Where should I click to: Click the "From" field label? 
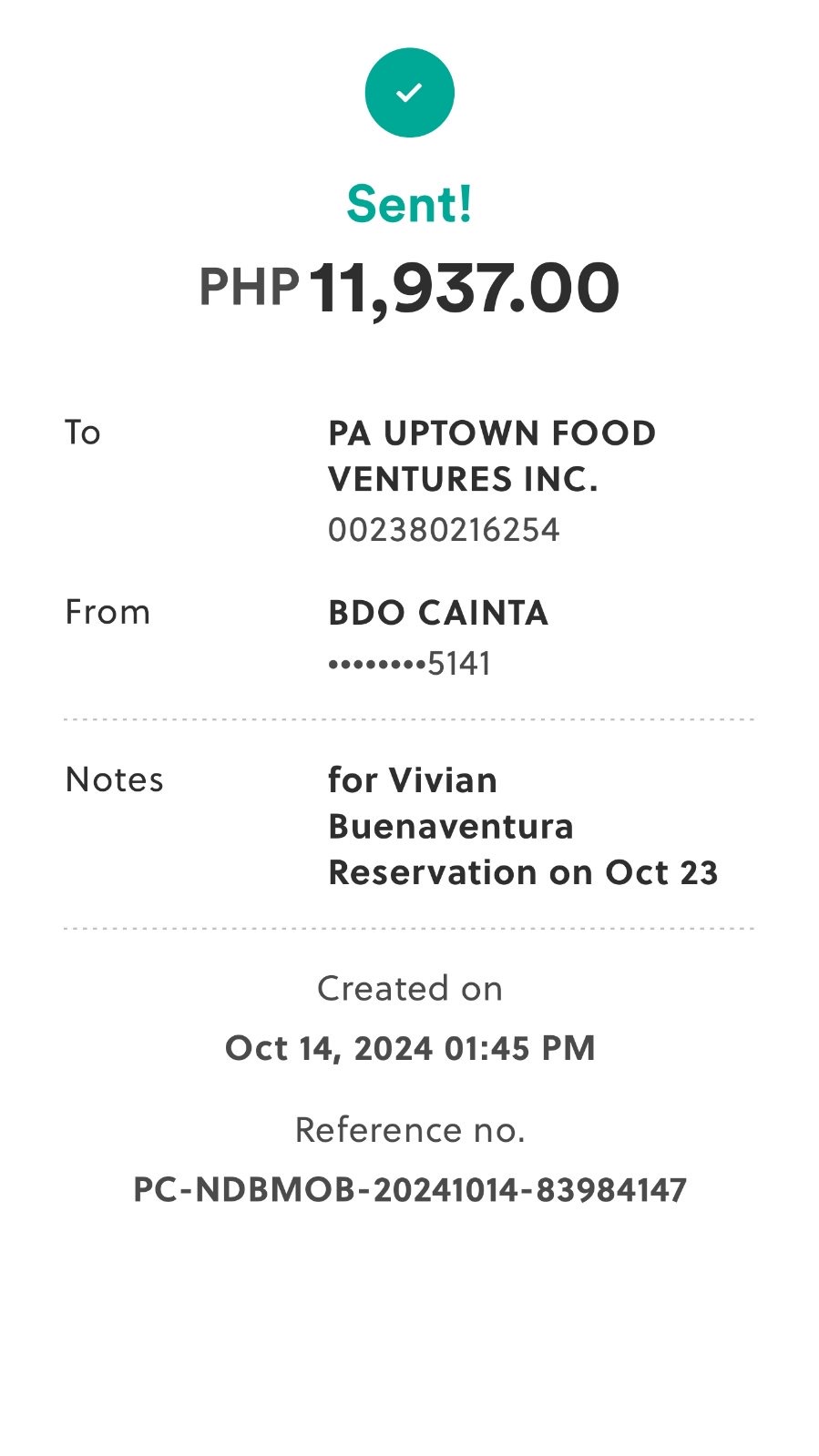click(x=107, y=612)
